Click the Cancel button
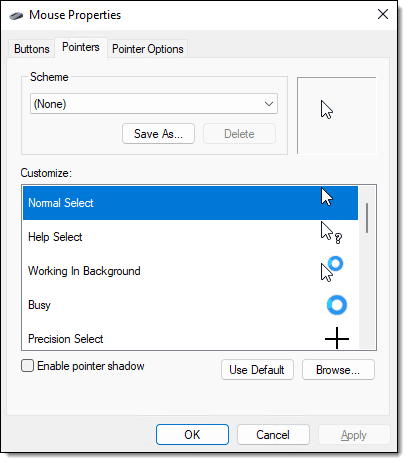The width and height of the screenshot is (408, 463). pyautogui.click(x=273, y=434)
